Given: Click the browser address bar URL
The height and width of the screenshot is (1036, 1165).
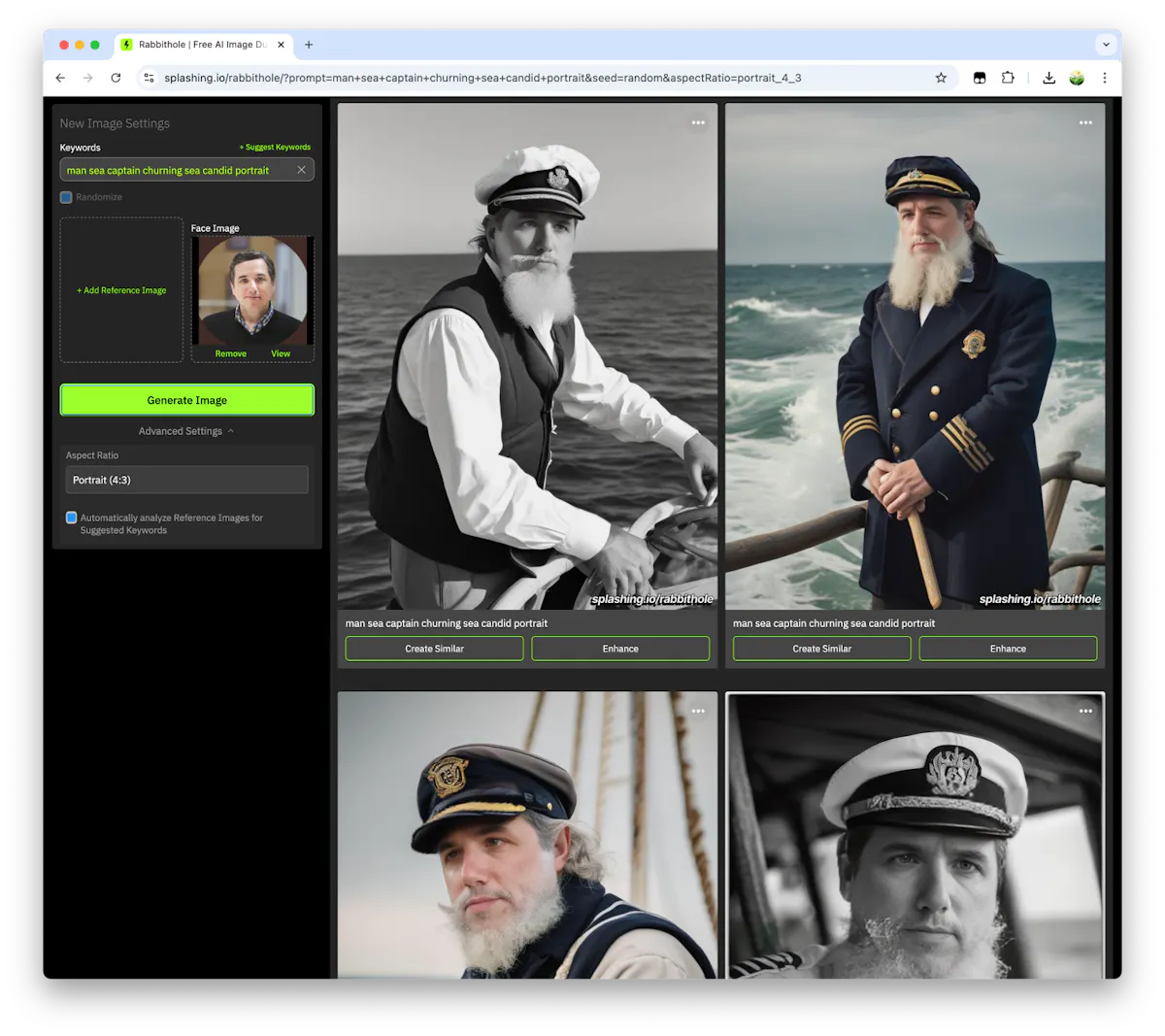Looking at the screenshot, I should click(x=483, y=78).
